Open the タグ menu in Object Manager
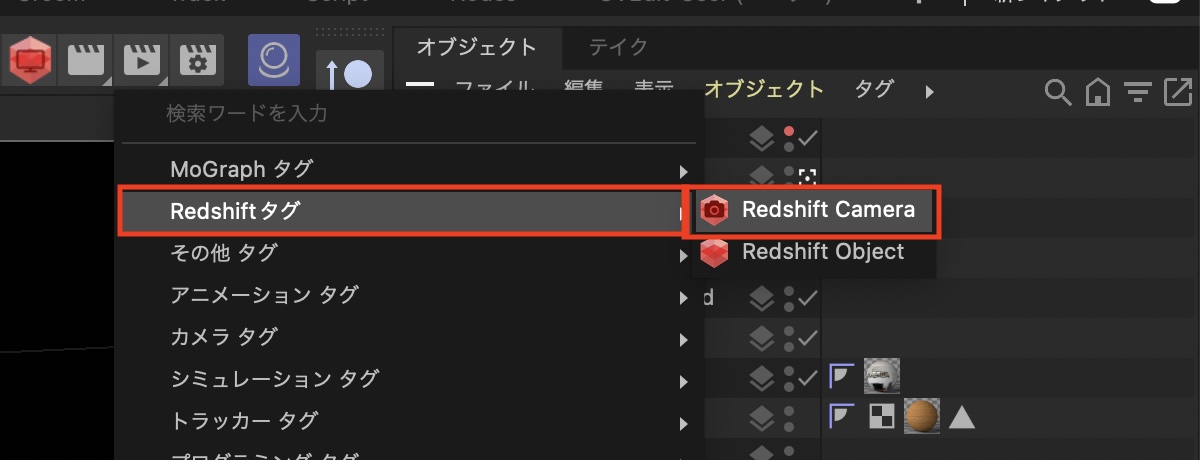This screenshot has height=460, width=1200. [874, 89]
